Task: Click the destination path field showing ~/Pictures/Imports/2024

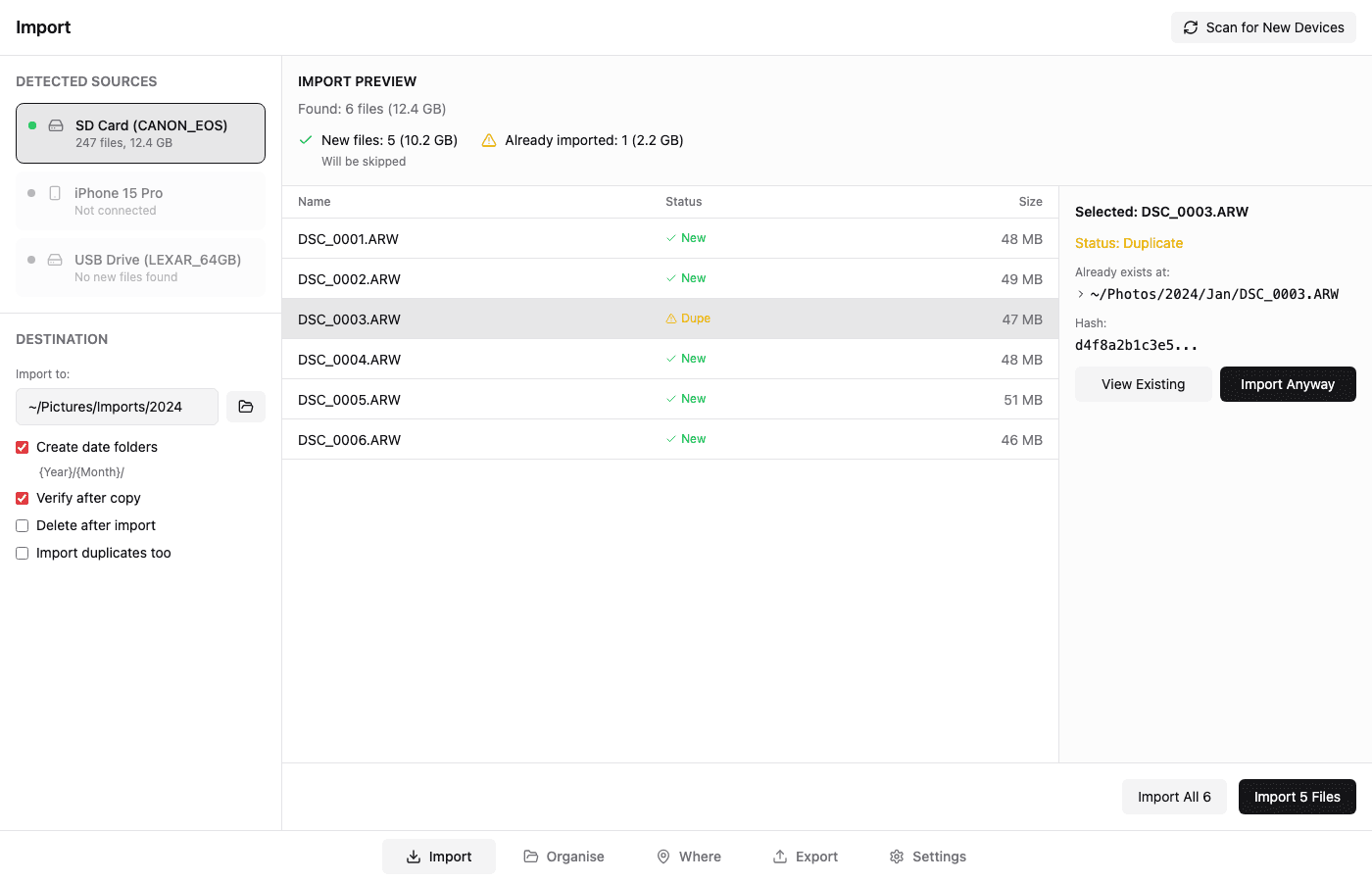Action: pos(117,406)
